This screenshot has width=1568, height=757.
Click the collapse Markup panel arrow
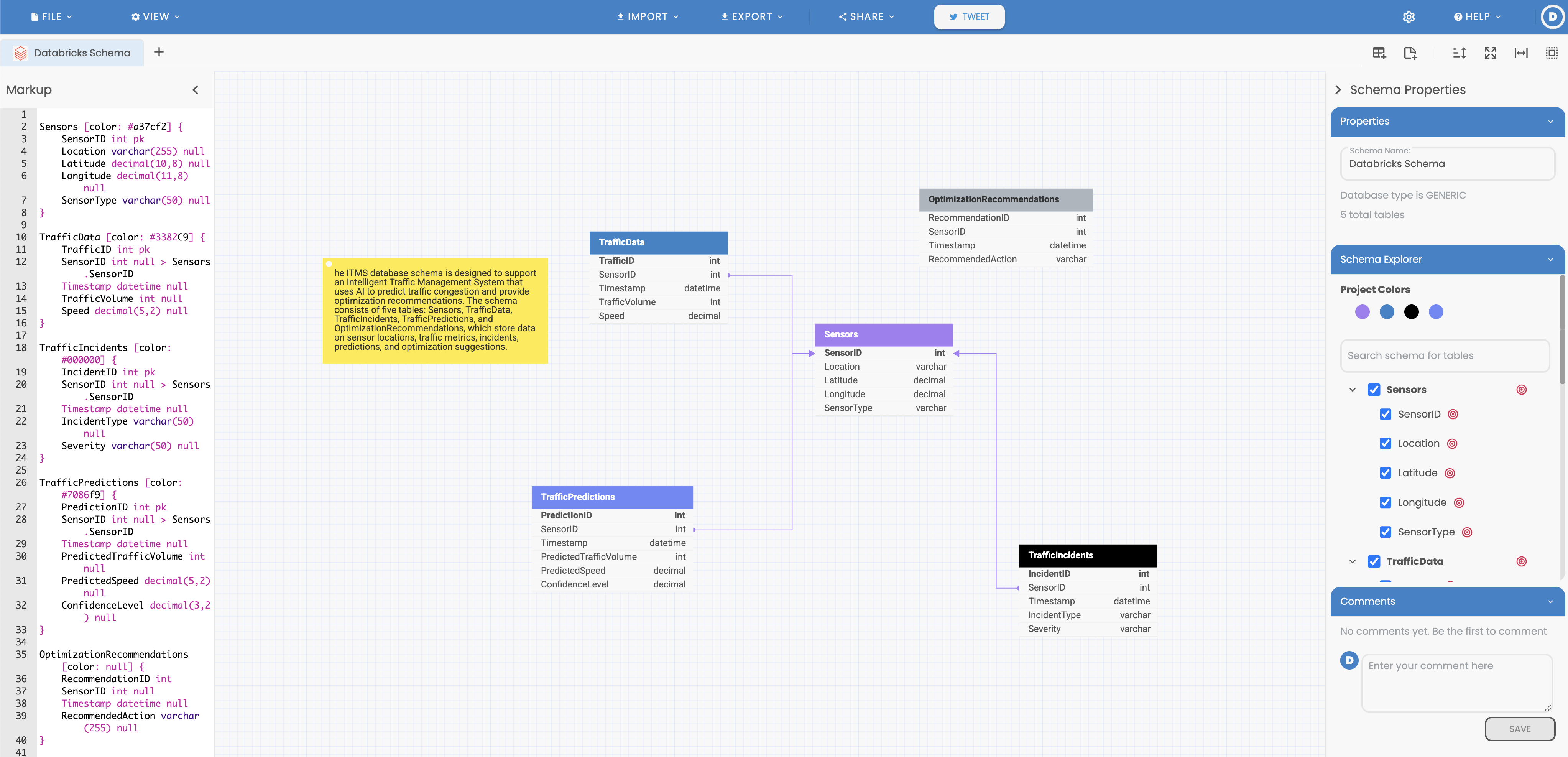[x=196, y=89]
